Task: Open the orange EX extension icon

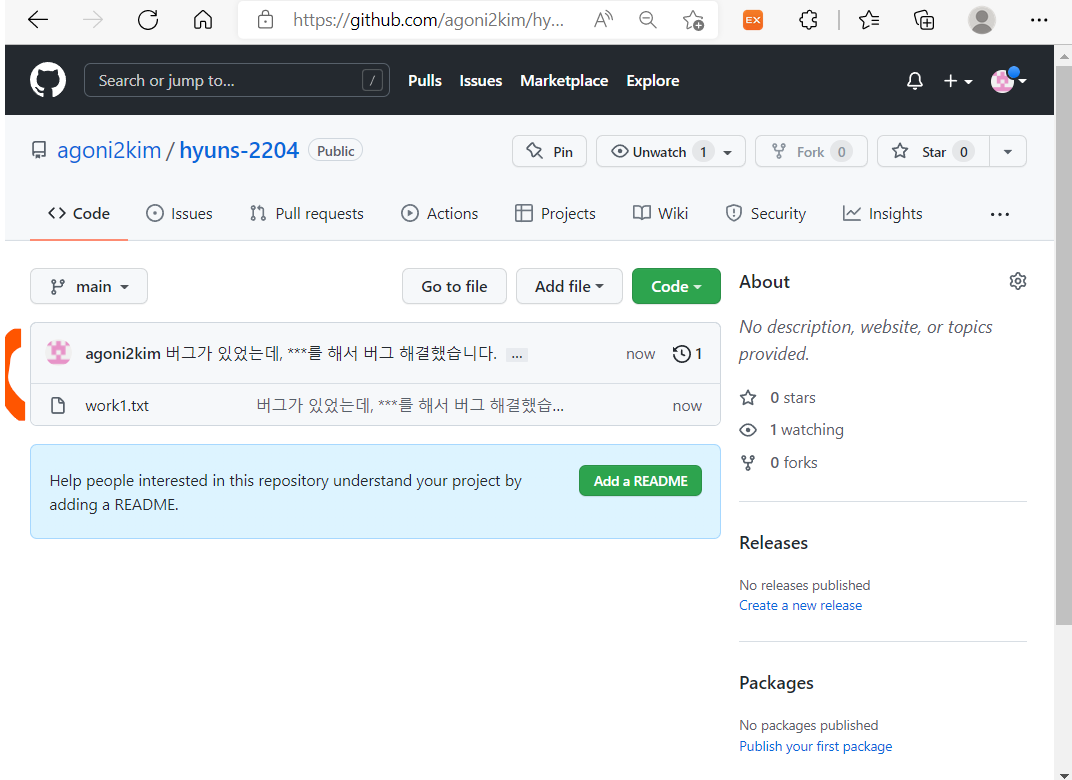Action: coord(753,20)
